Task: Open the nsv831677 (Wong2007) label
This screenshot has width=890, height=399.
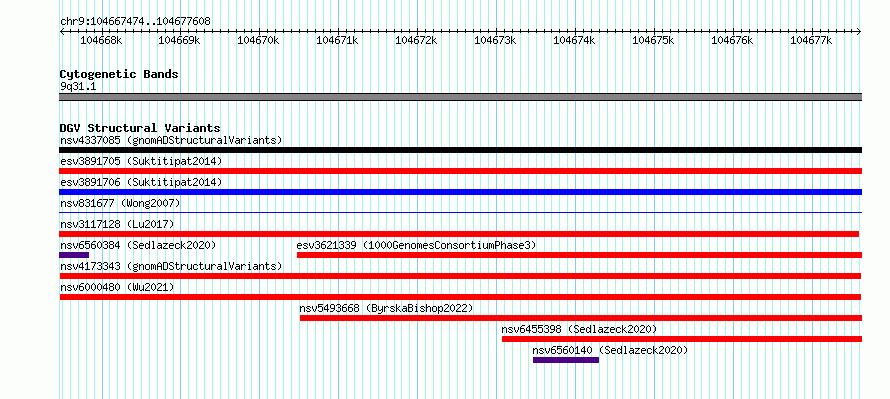Action: [x=120, y=203]
